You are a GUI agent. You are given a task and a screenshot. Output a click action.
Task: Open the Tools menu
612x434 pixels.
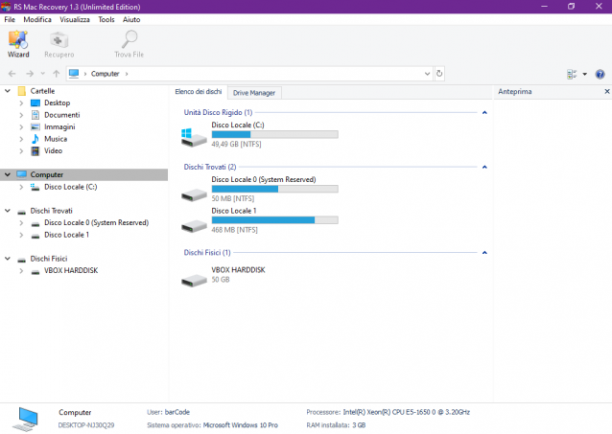(x=106, y=20)
